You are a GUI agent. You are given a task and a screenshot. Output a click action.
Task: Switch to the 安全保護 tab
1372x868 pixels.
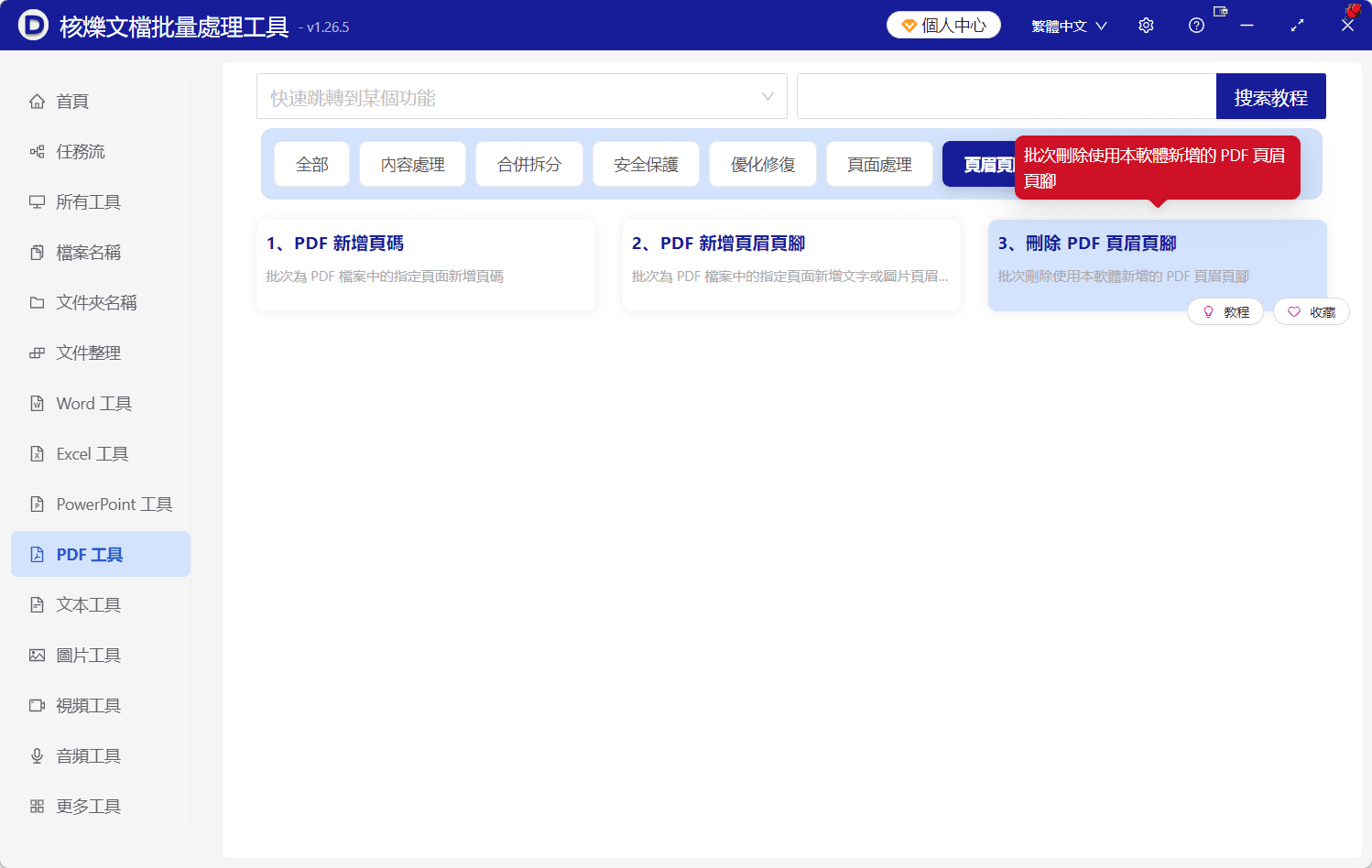(x=647, y=164)
